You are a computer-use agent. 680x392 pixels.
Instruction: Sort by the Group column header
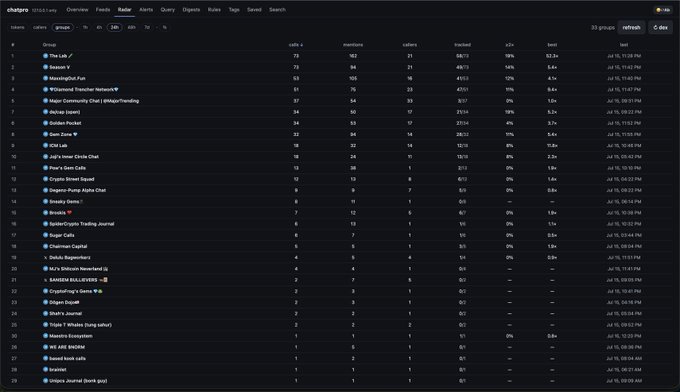pos(49,45)
